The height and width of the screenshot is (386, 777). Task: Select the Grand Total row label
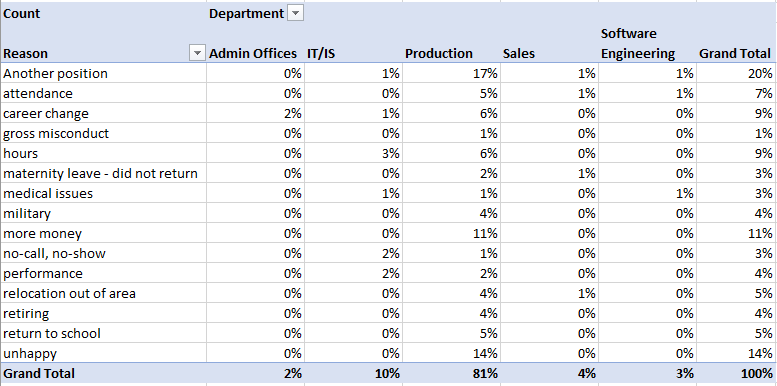point(104,373)
